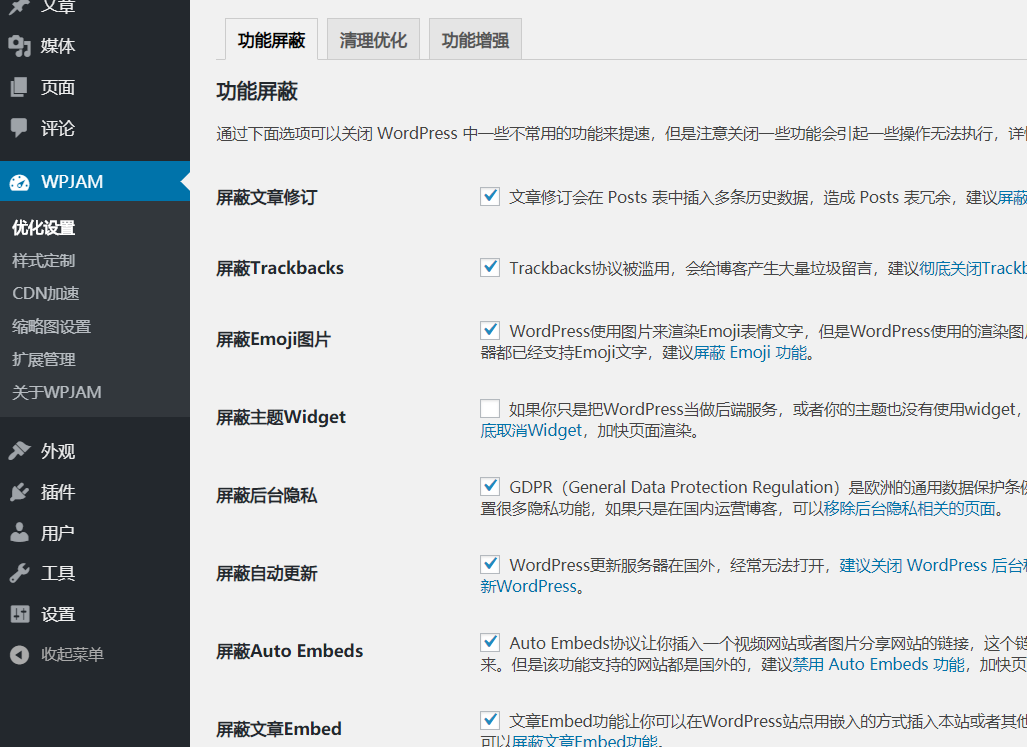Screen dimensions: 1027x747
Task: Open 禁用 Auto Embeds 功能 link
Action: 879,664
